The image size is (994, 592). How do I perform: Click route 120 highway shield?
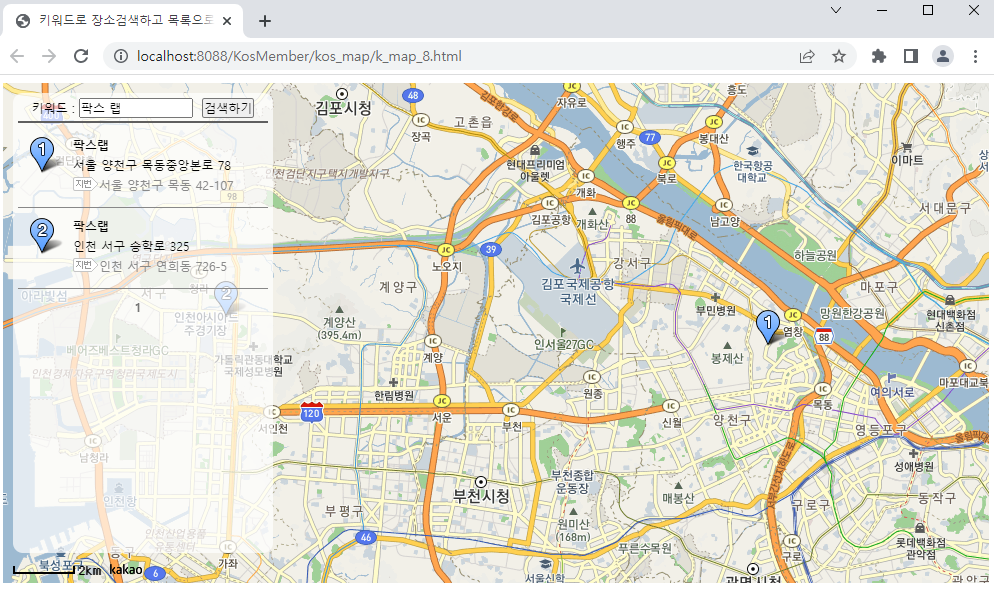click(311, 411)
